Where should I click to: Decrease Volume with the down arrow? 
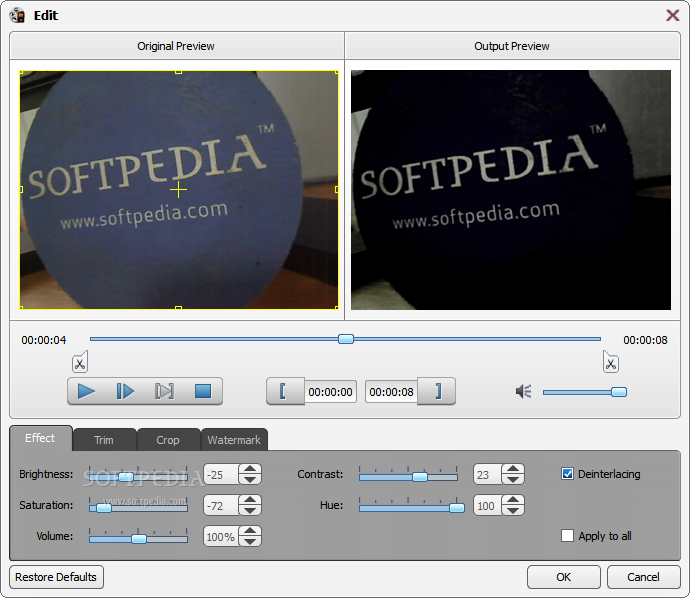(x=250, y=542)
